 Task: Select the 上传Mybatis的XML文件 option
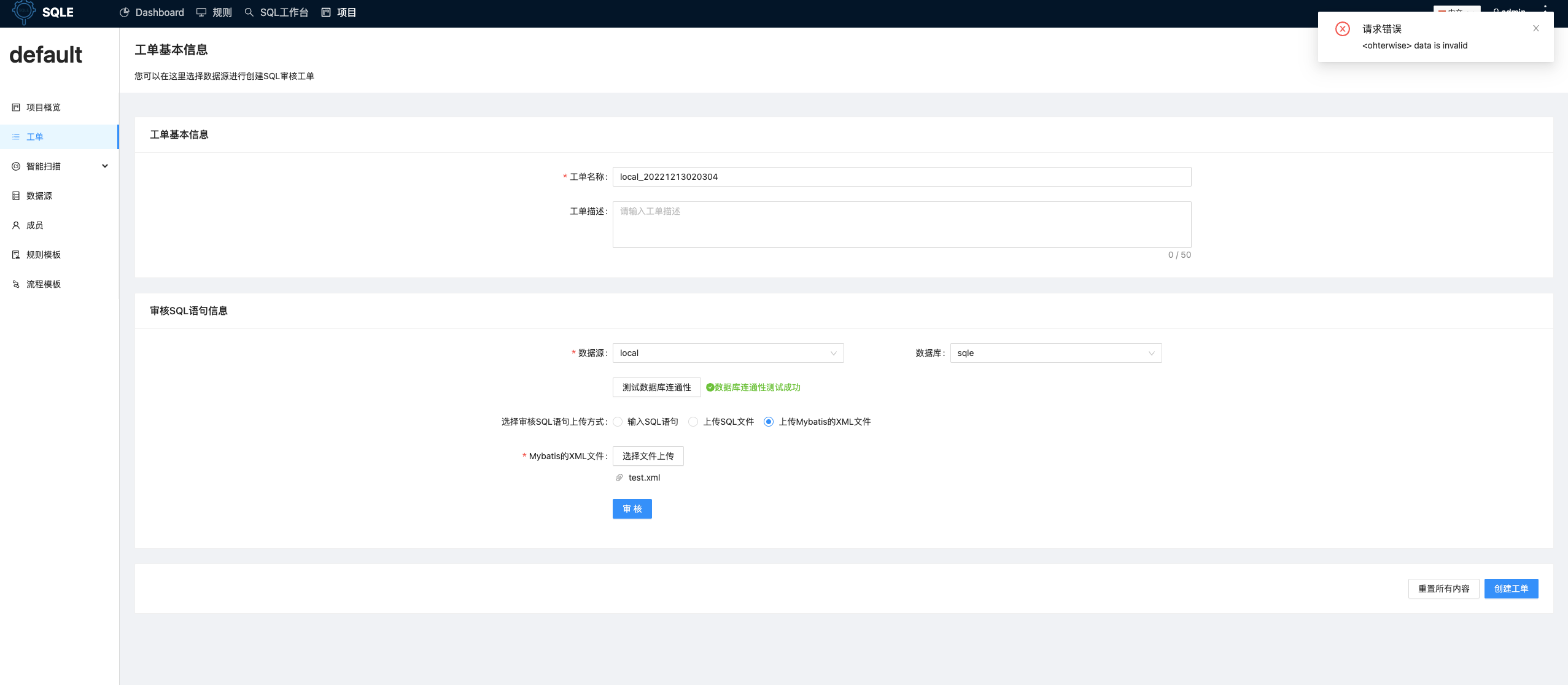[769, 422]
